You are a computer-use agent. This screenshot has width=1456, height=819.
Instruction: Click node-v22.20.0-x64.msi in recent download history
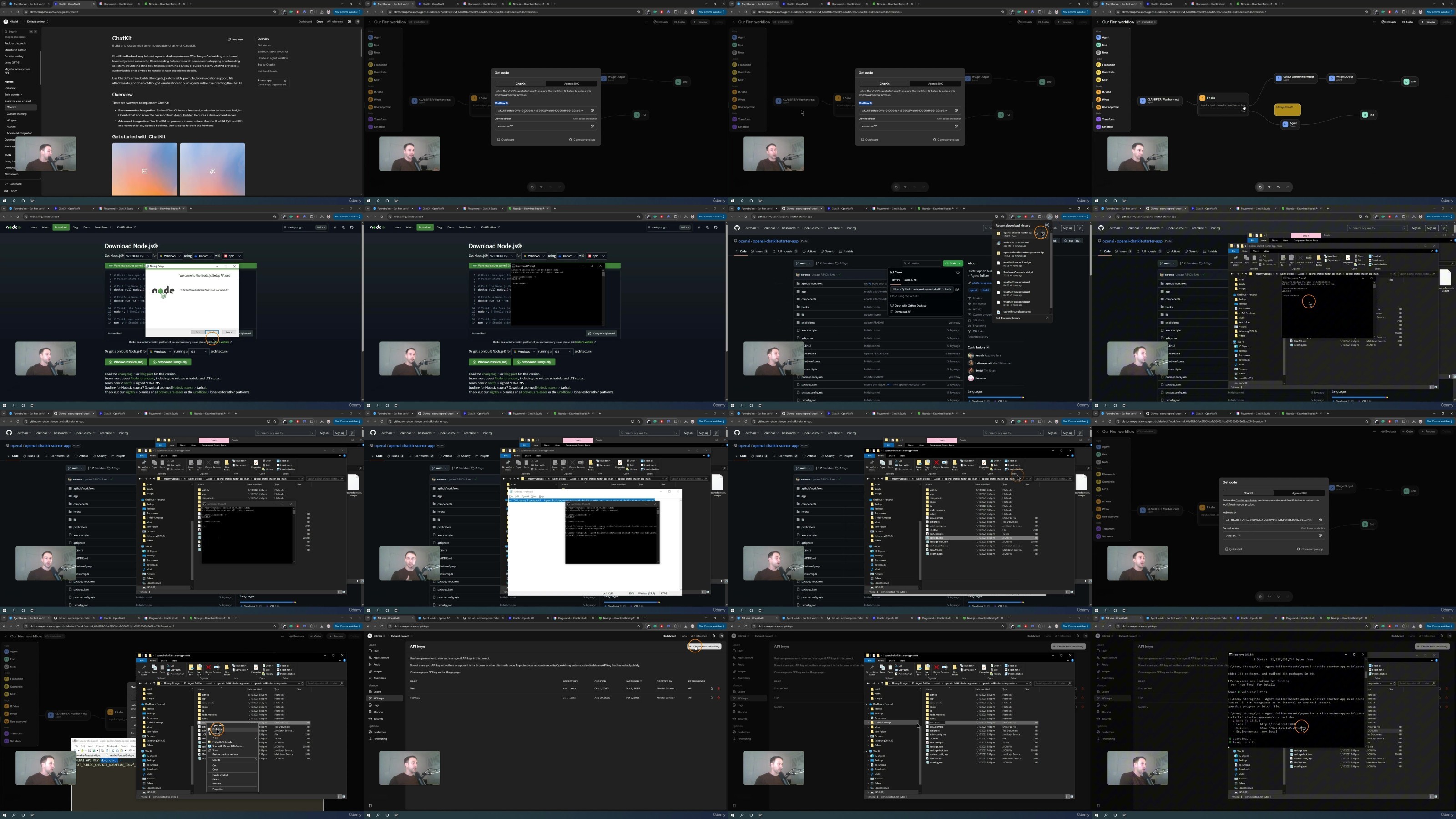click(x=1016, y=243)
